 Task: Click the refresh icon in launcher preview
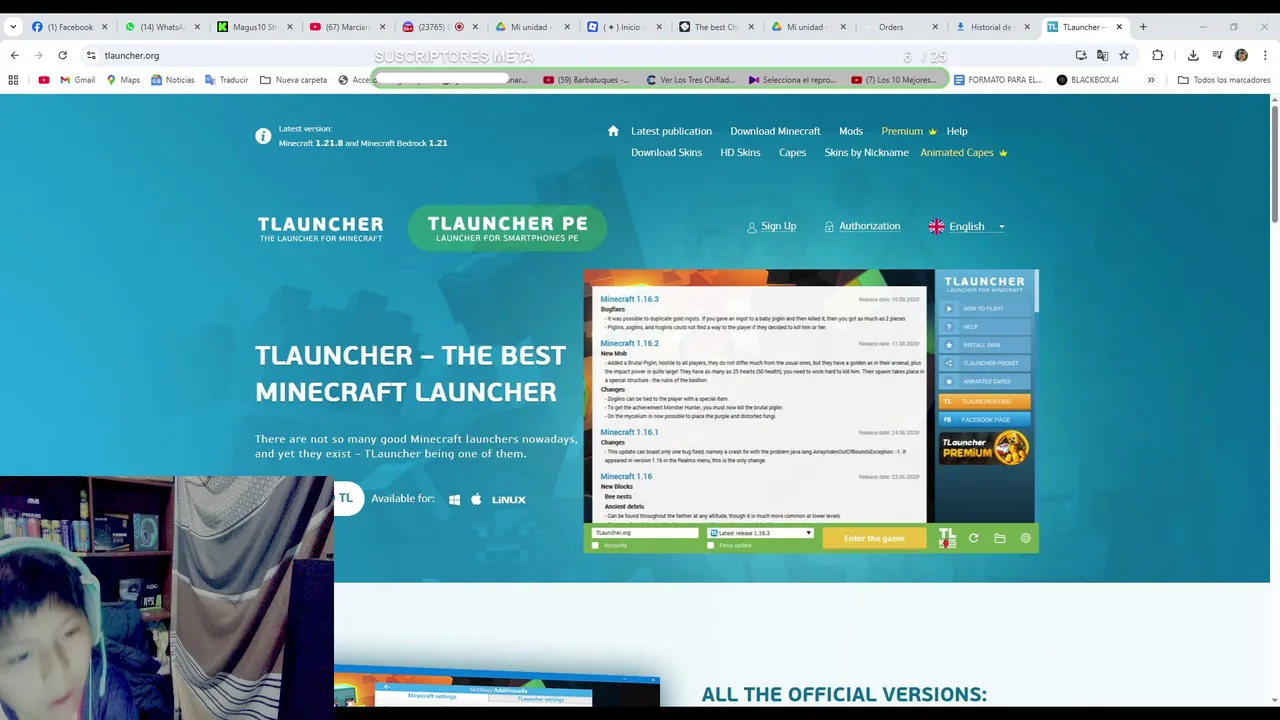(x=973, y=538)
